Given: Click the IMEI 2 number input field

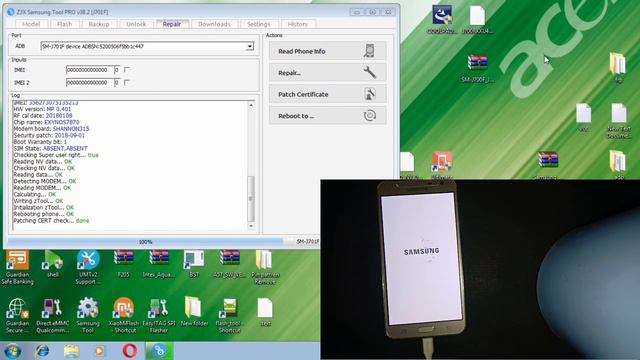Looking at the screenshot, I should [90, 82].
